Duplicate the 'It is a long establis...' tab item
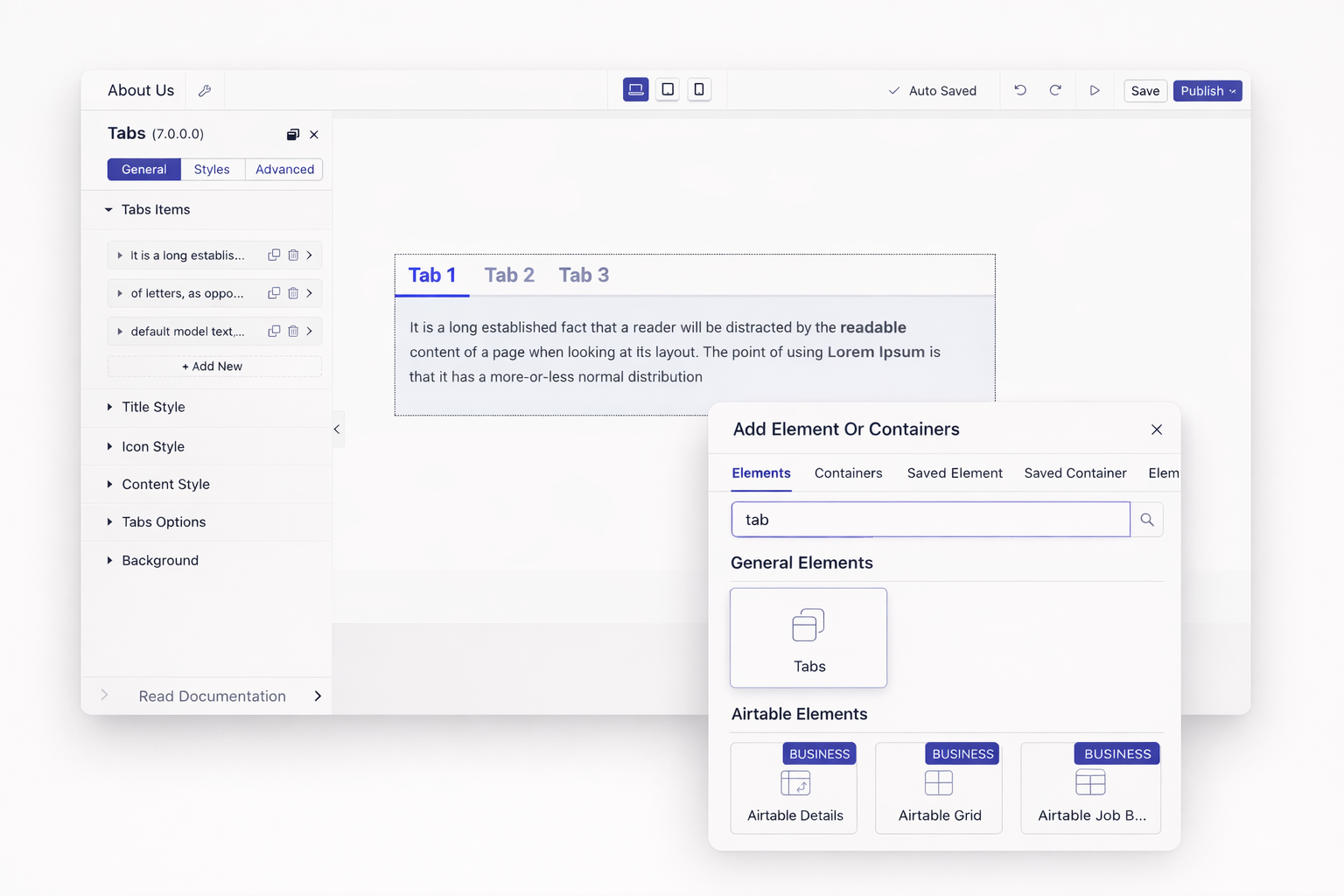 click(x=274, y=255)
